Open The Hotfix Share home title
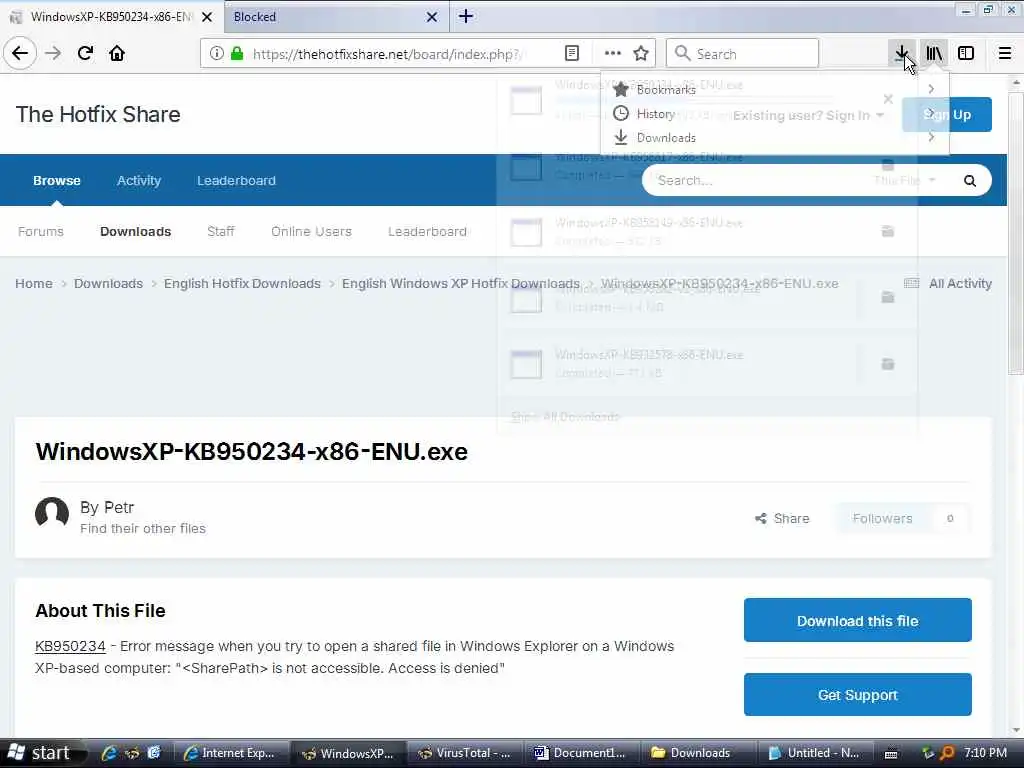The width and height of the screenshot is (1024, 768). tap(98, 114)
